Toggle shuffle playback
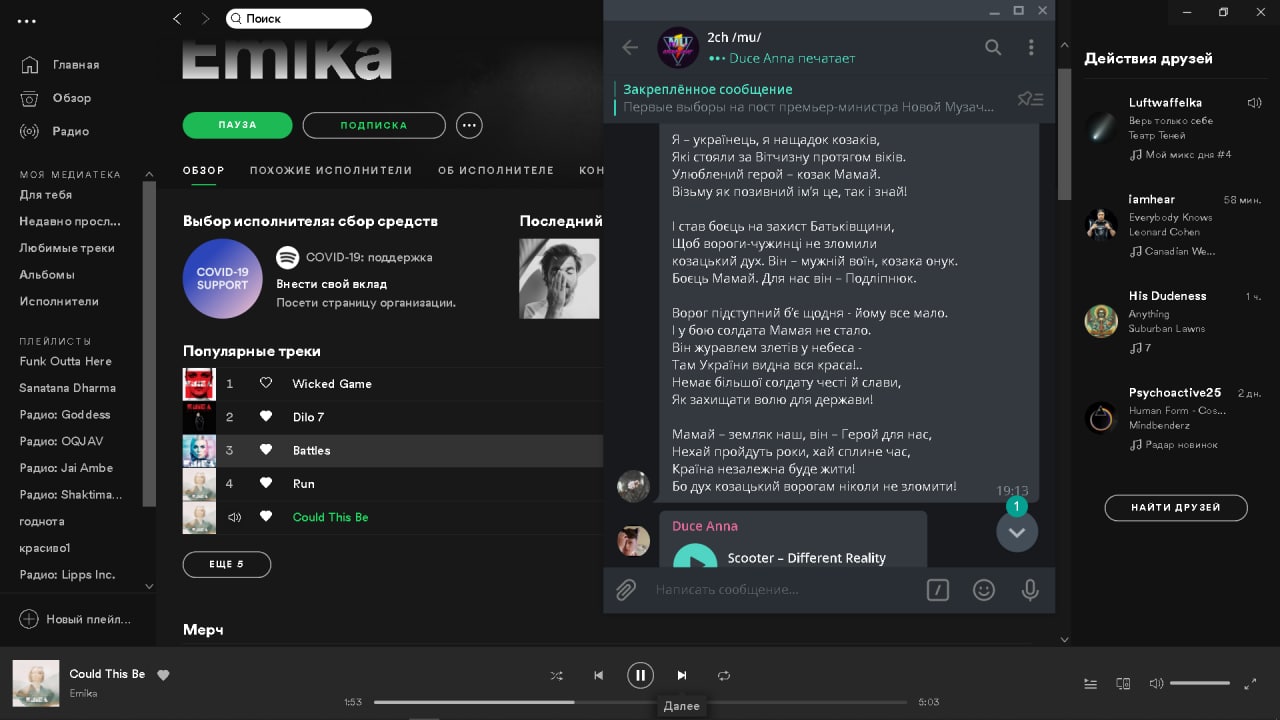 coord(556,676)
